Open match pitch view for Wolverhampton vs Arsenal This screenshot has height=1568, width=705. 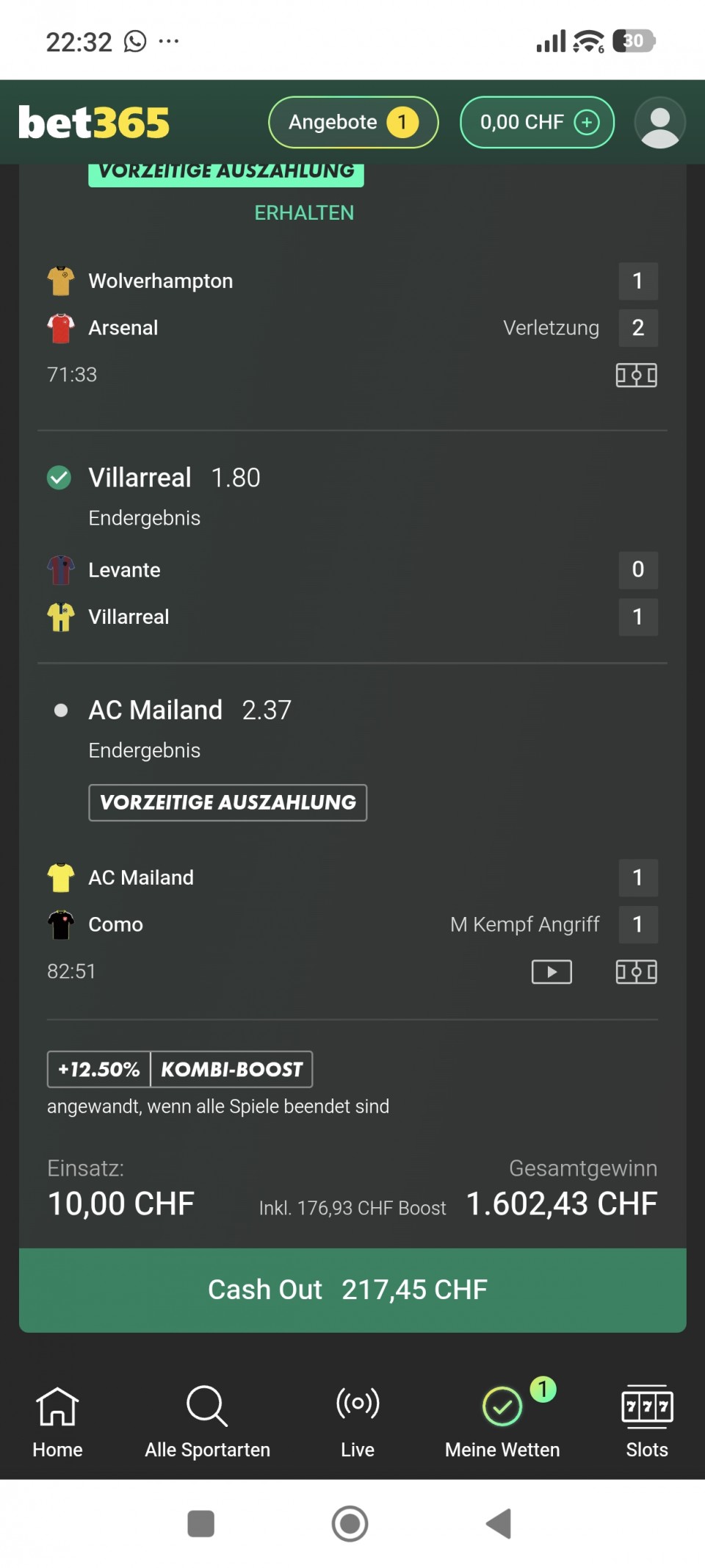click(x=636, y=375)
